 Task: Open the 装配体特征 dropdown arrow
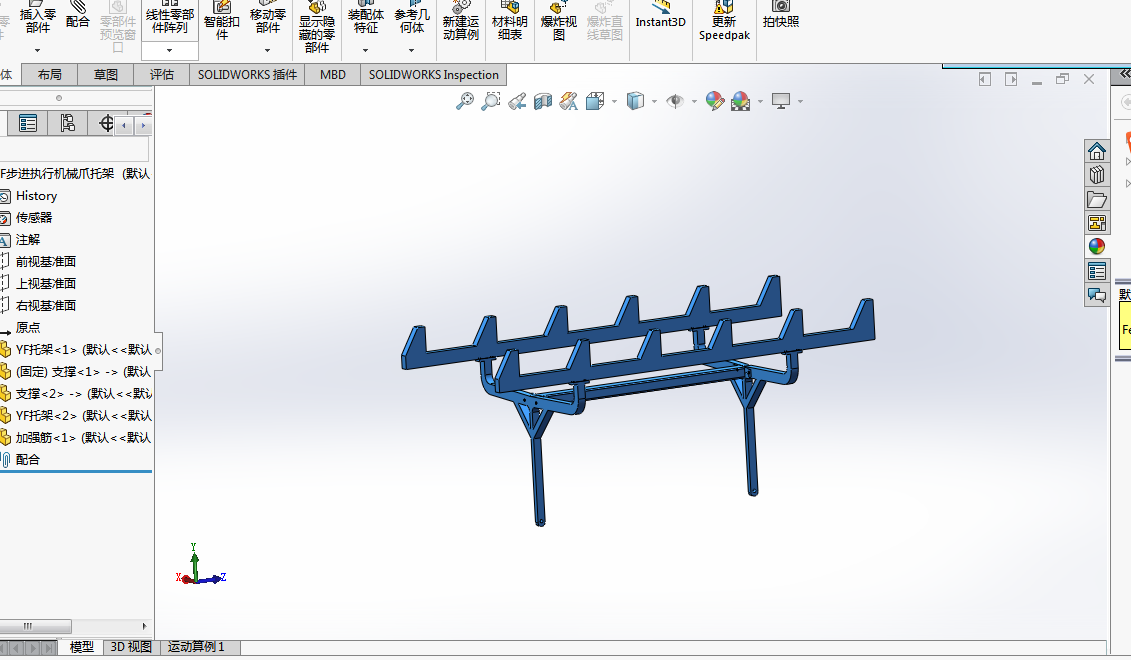point(366,50)
